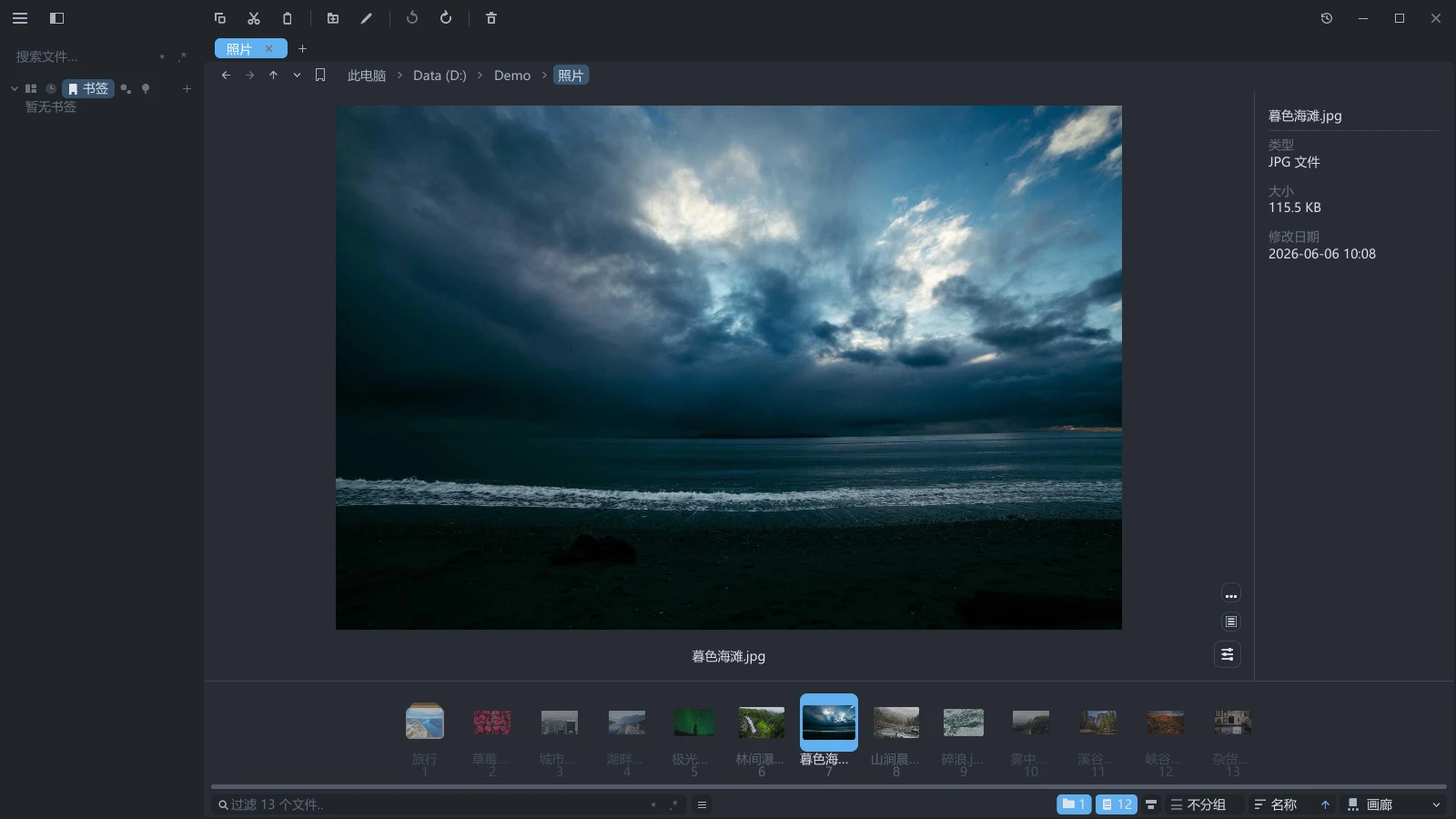
Task: Switch sidebar to pin icon
Action: tap(146, 88)
